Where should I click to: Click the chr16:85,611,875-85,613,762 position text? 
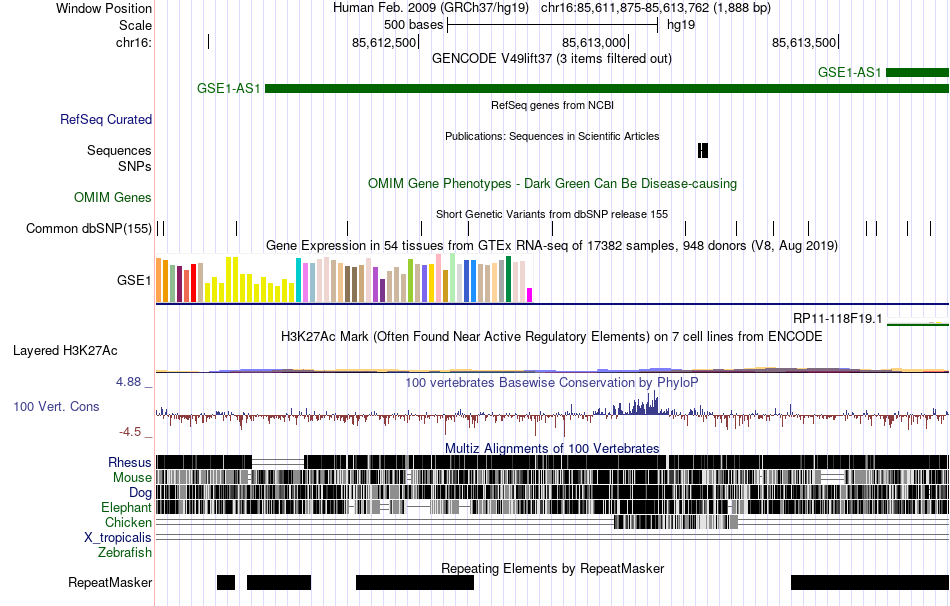[x=656, y=8]
